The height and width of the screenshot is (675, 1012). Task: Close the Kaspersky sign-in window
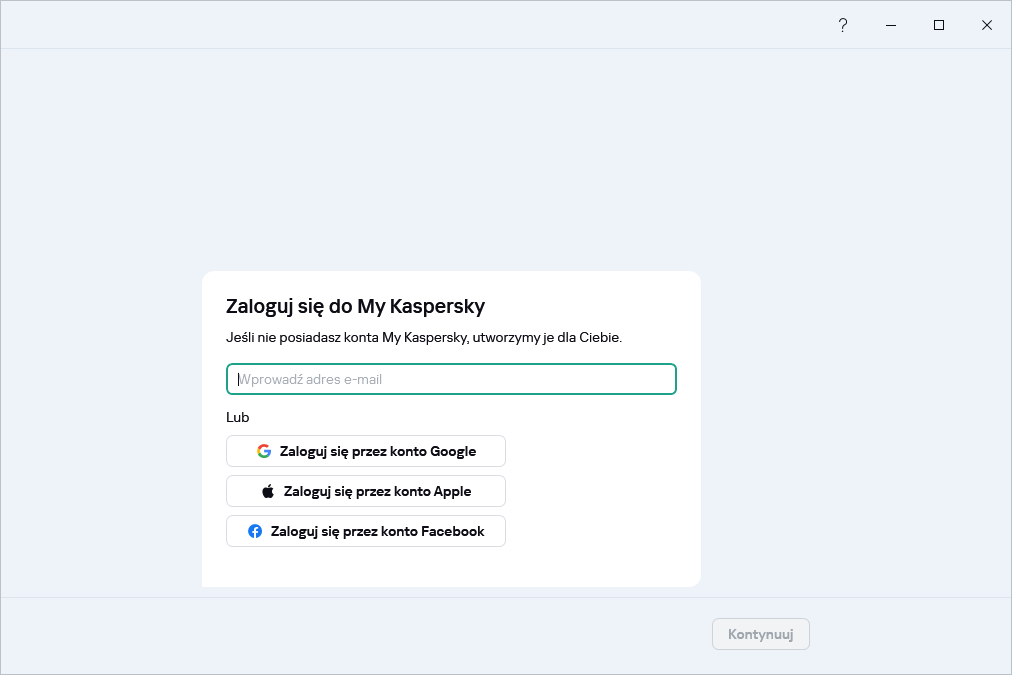[x=987, y=25]
